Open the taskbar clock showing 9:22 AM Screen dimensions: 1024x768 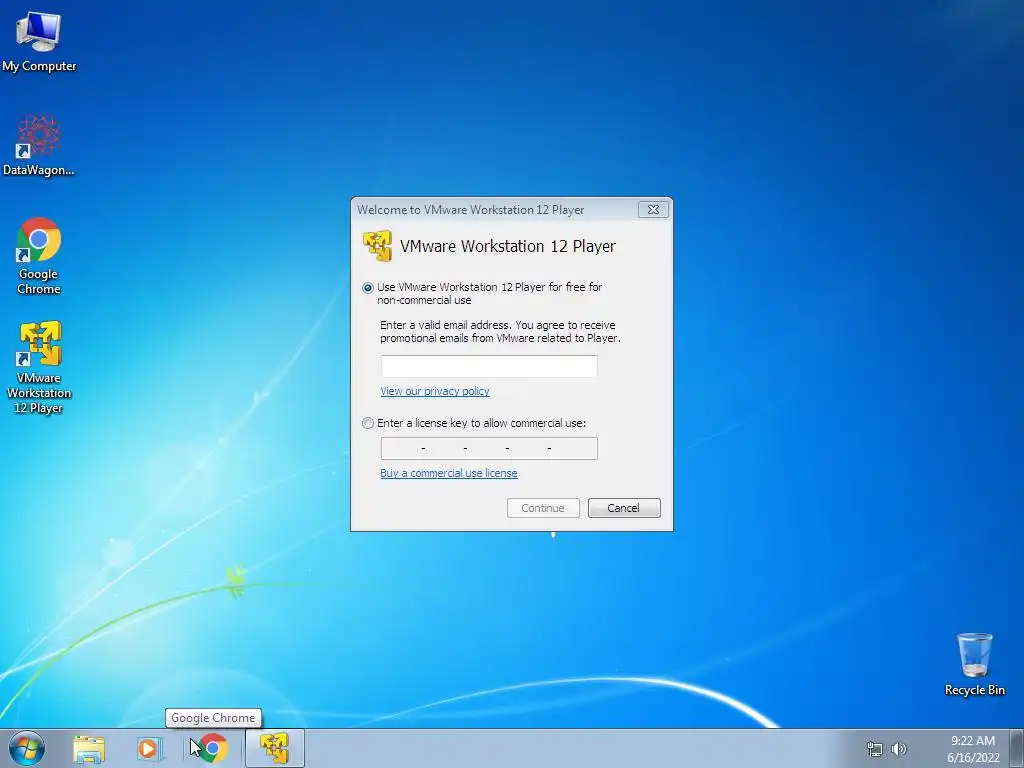tap(973, 749)
